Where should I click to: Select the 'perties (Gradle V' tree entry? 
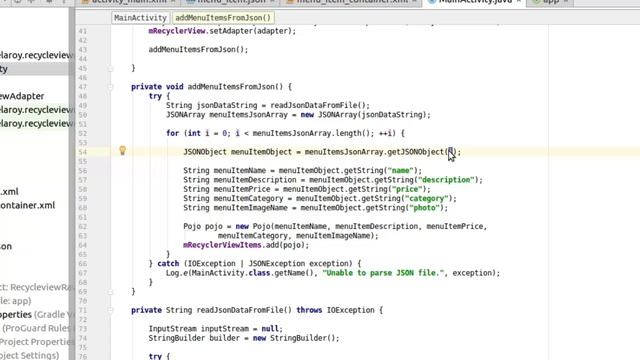[x=36, y=315]
